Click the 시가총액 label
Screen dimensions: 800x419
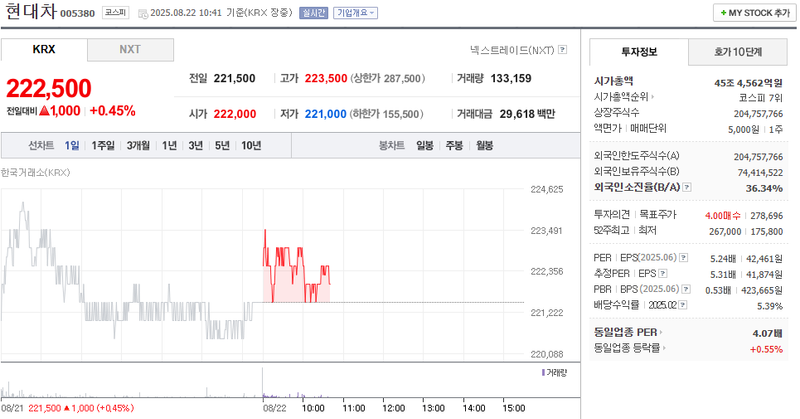[614, 81]
